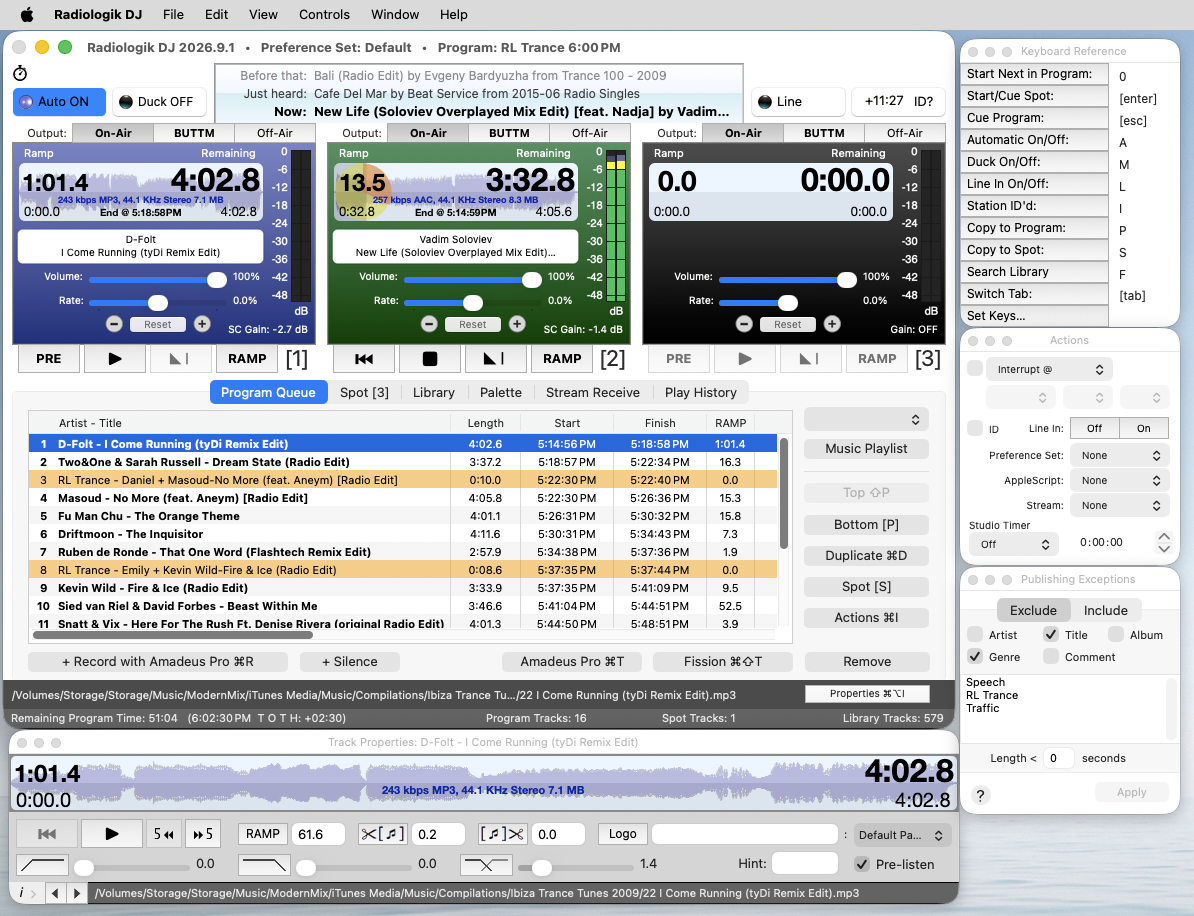Viewport: 1194px width, 916px height.
Task: Click the fade-out curve icon
Action: point(263,865)
